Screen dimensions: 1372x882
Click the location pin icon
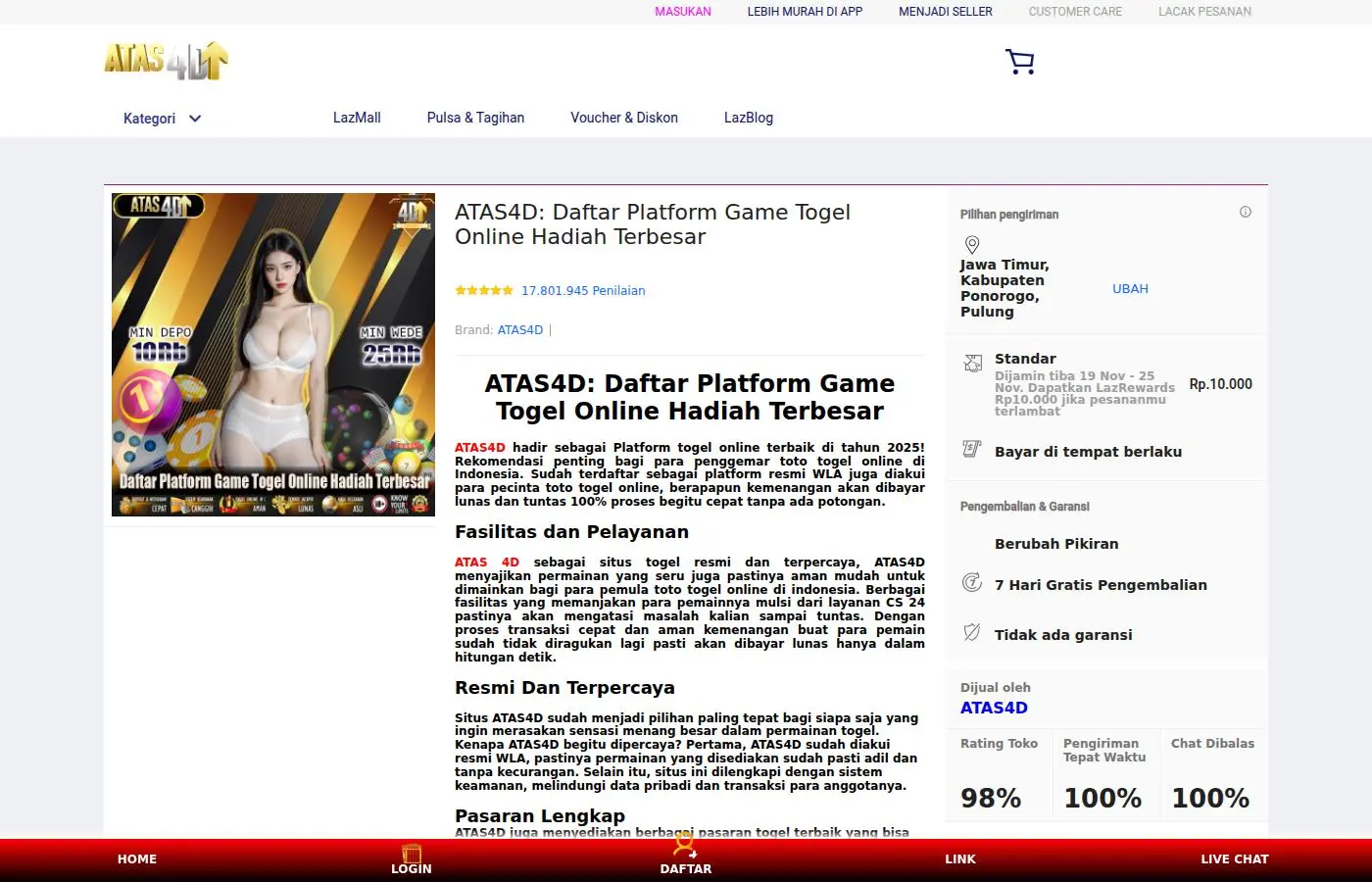click(x=972, y=245)
